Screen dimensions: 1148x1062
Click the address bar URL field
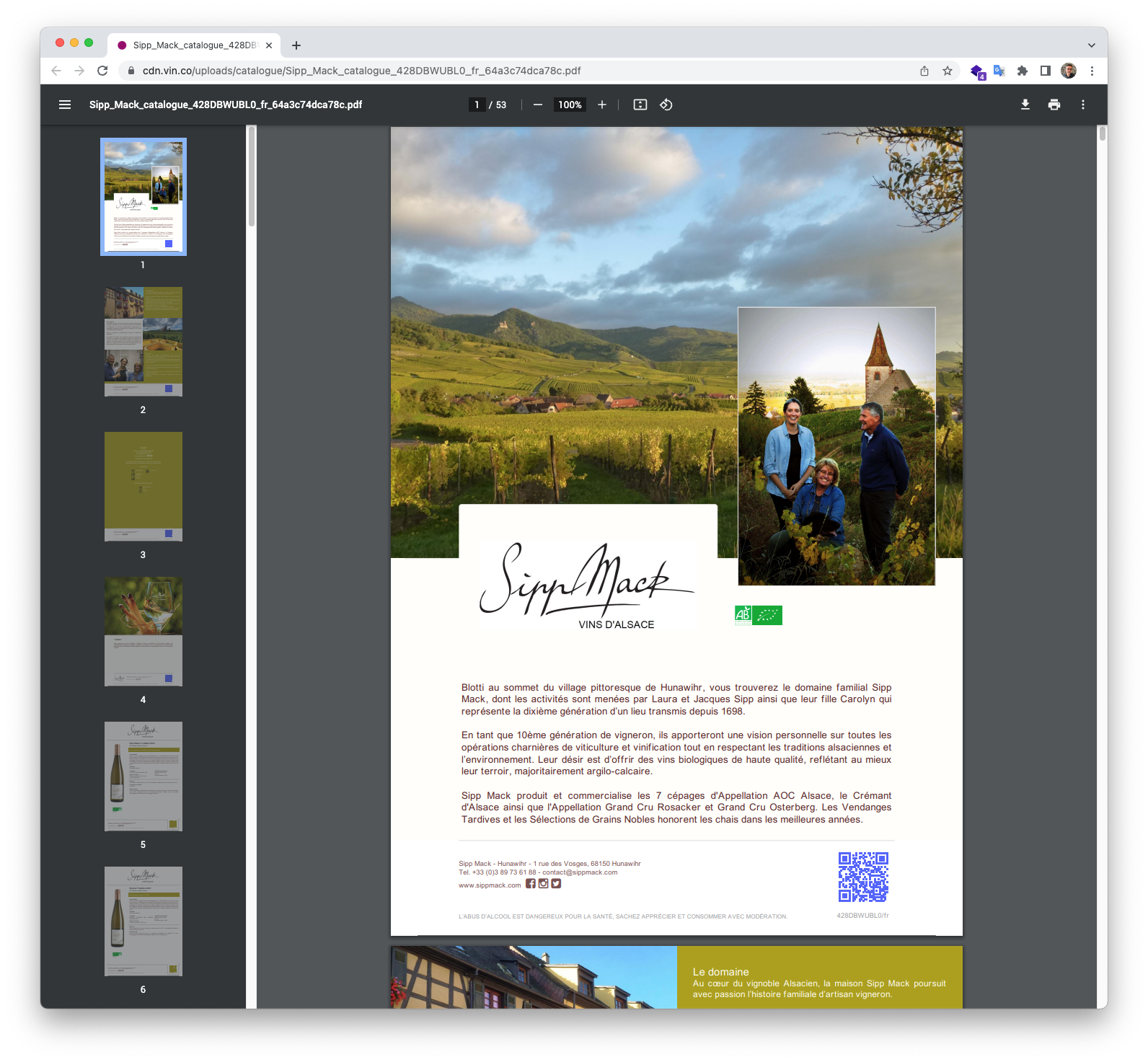pos(519,71)
